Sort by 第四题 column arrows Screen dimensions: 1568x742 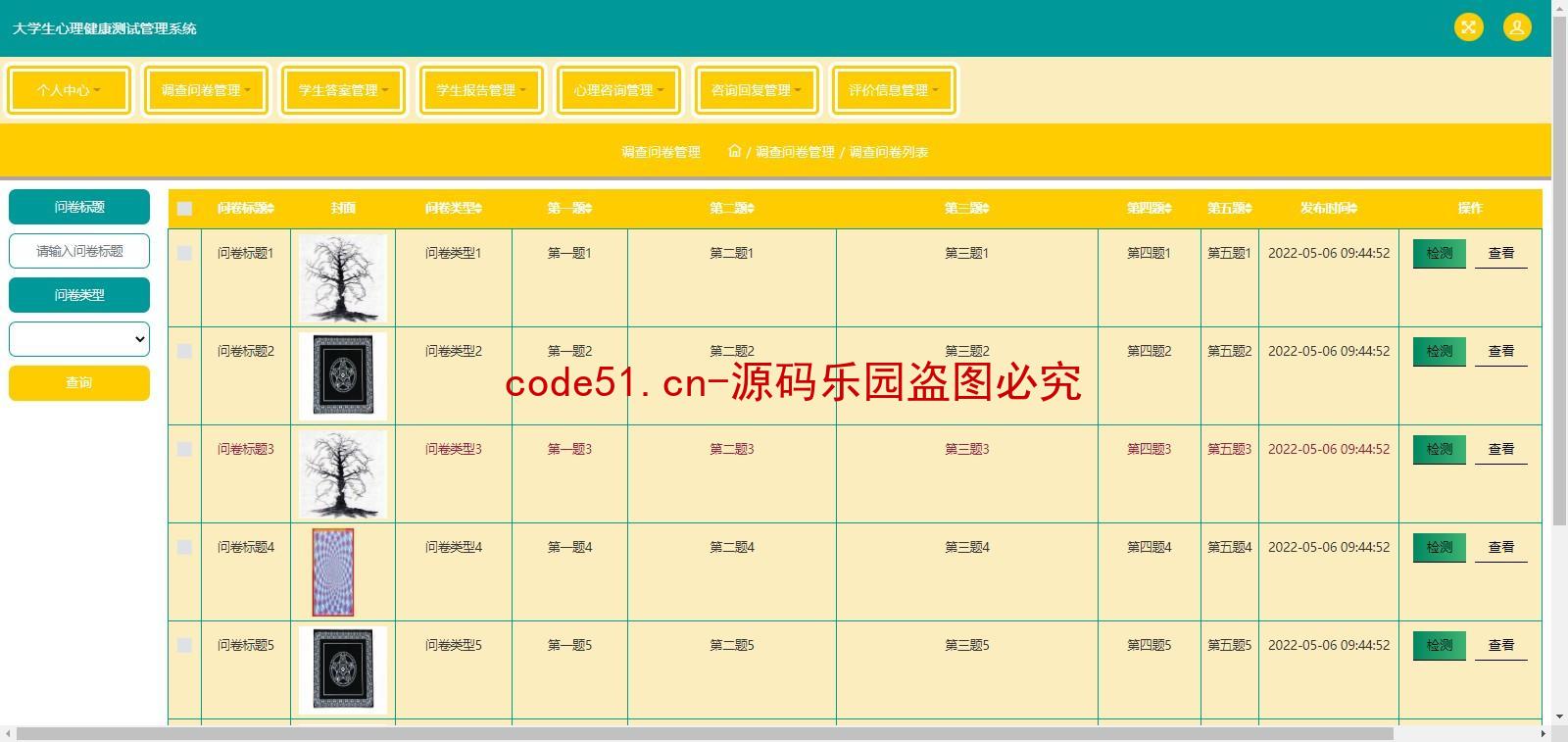[x=1167, y=208]
